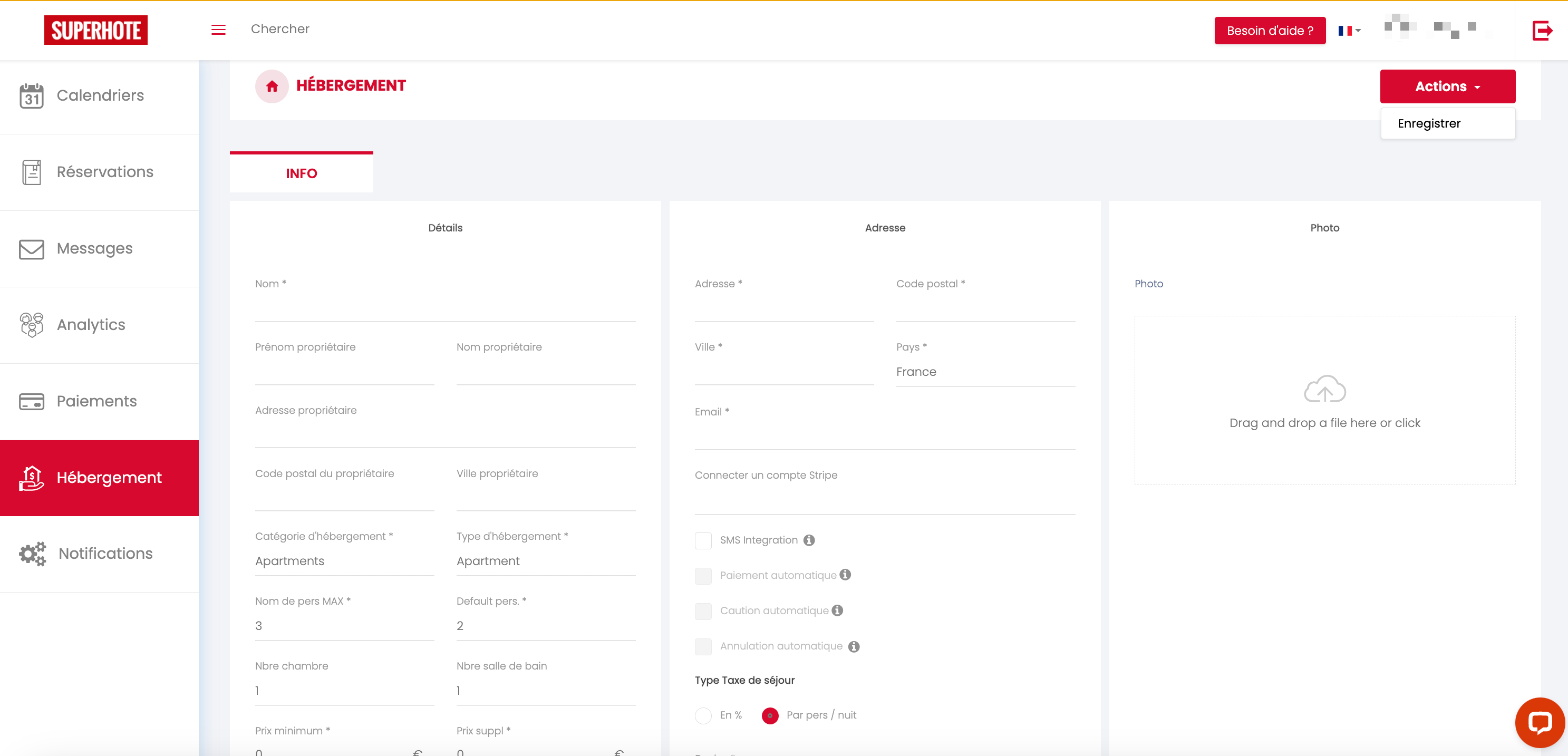The image size is (1568, 756).
Task: Choose Enregistrer from Actions menu
Action: 1429,123
